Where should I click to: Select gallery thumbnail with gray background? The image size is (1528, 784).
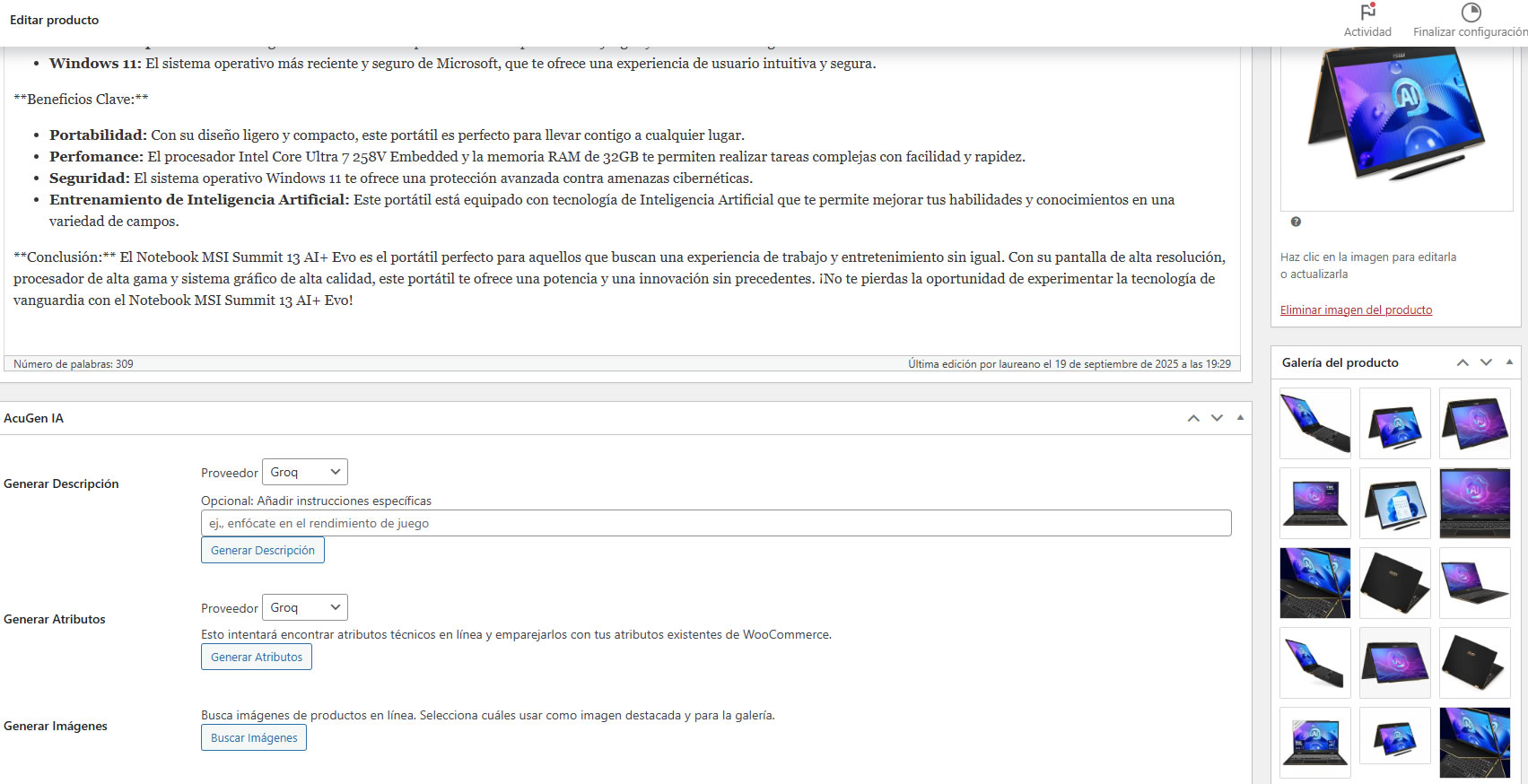click(x=1395, y=663)
